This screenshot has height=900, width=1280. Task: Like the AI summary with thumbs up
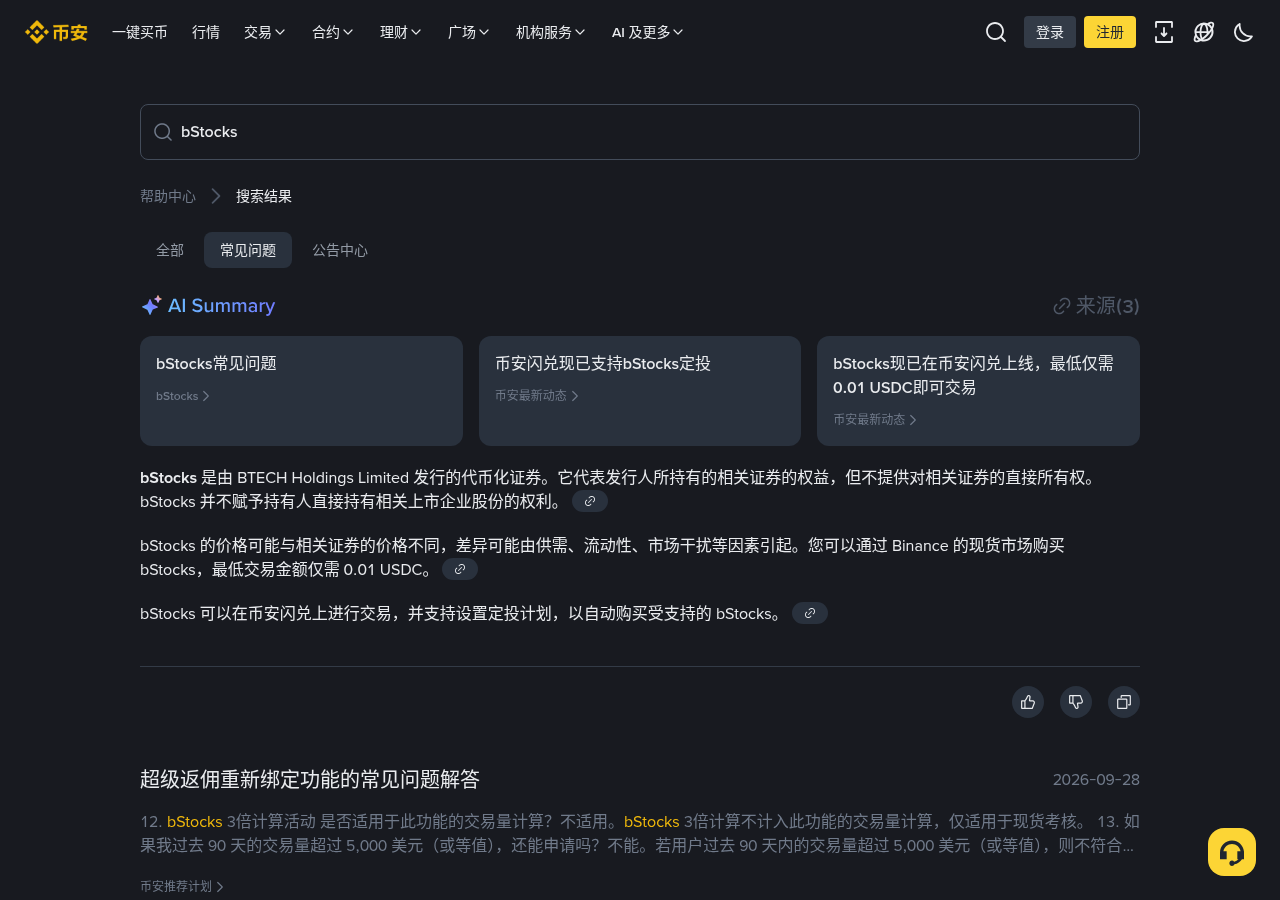click(x=1028, y=702)
